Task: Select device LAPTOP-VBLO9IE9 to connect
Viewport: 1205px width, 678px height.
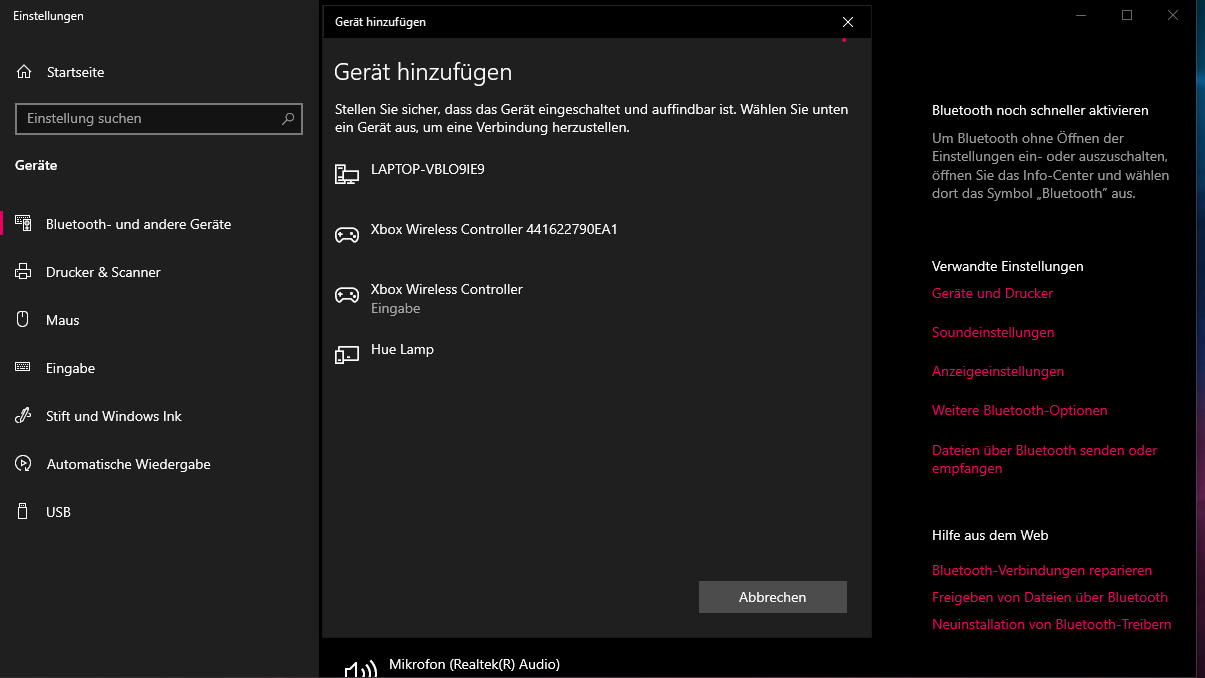Action: [597, 175]
